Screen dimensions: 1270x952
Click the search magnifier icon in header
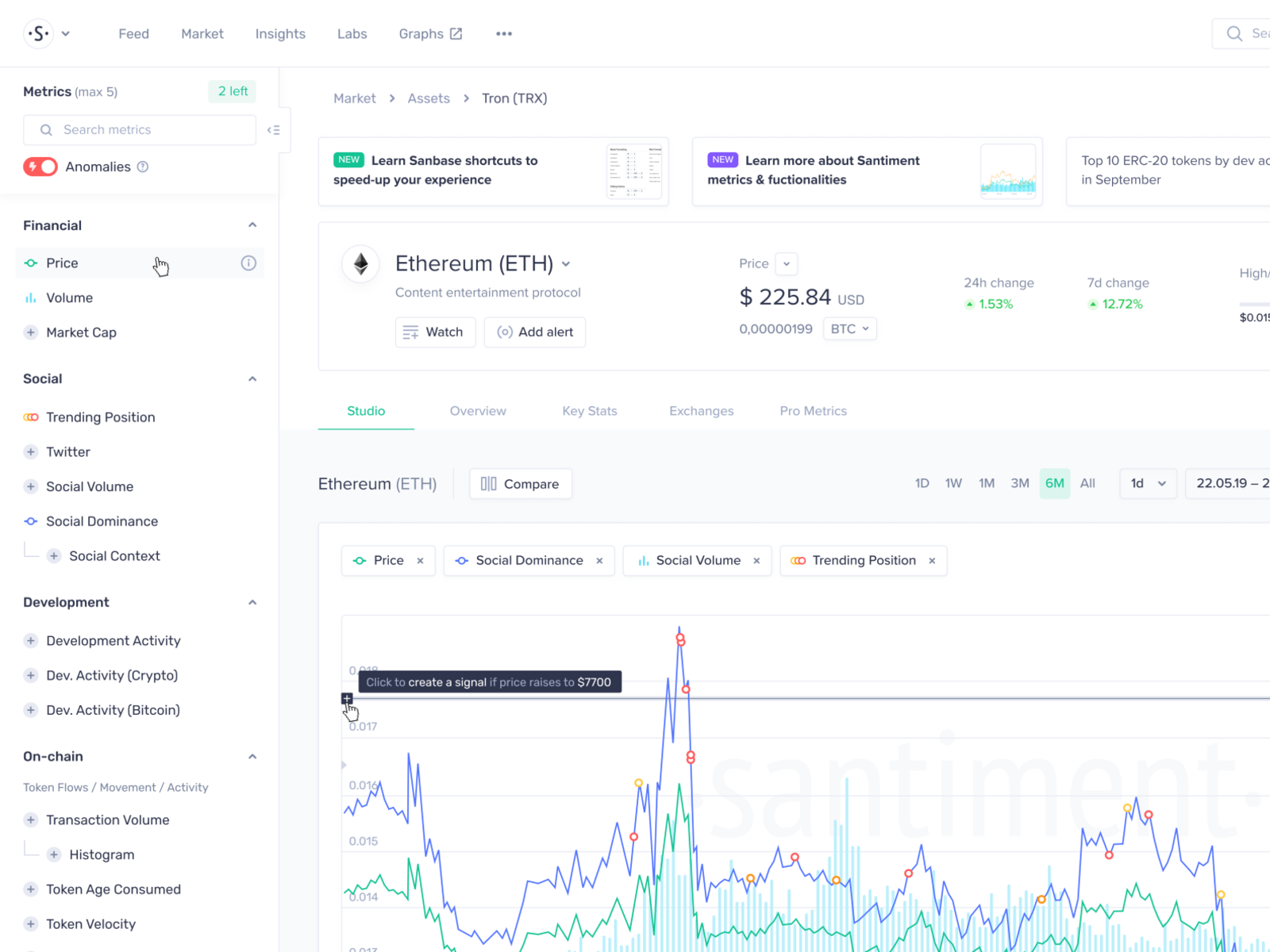(1234, 33)
